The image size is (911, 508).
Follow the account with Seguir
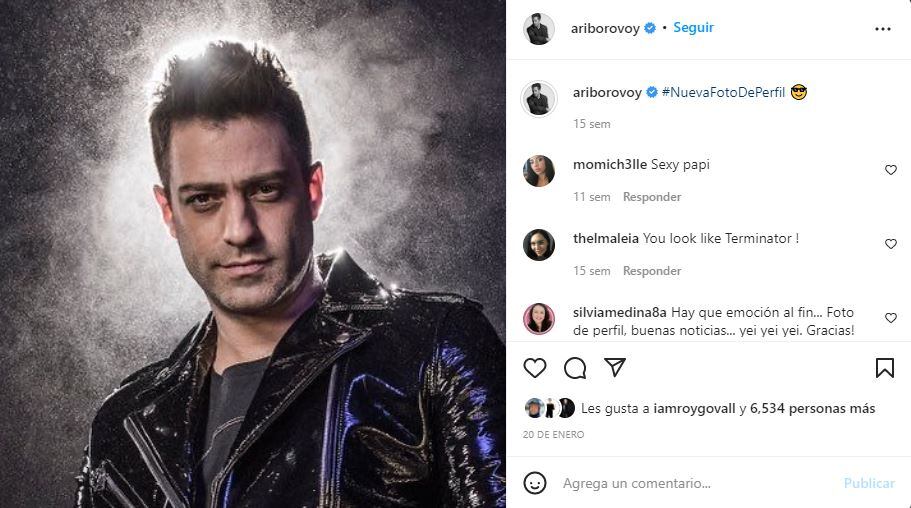pyautogui.click(x=693, y=27)
